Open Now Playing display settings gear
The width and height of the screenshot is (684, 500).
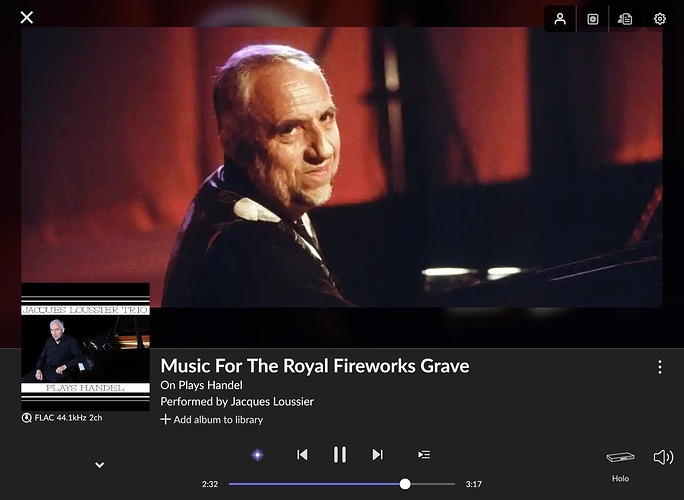[659, 19]
